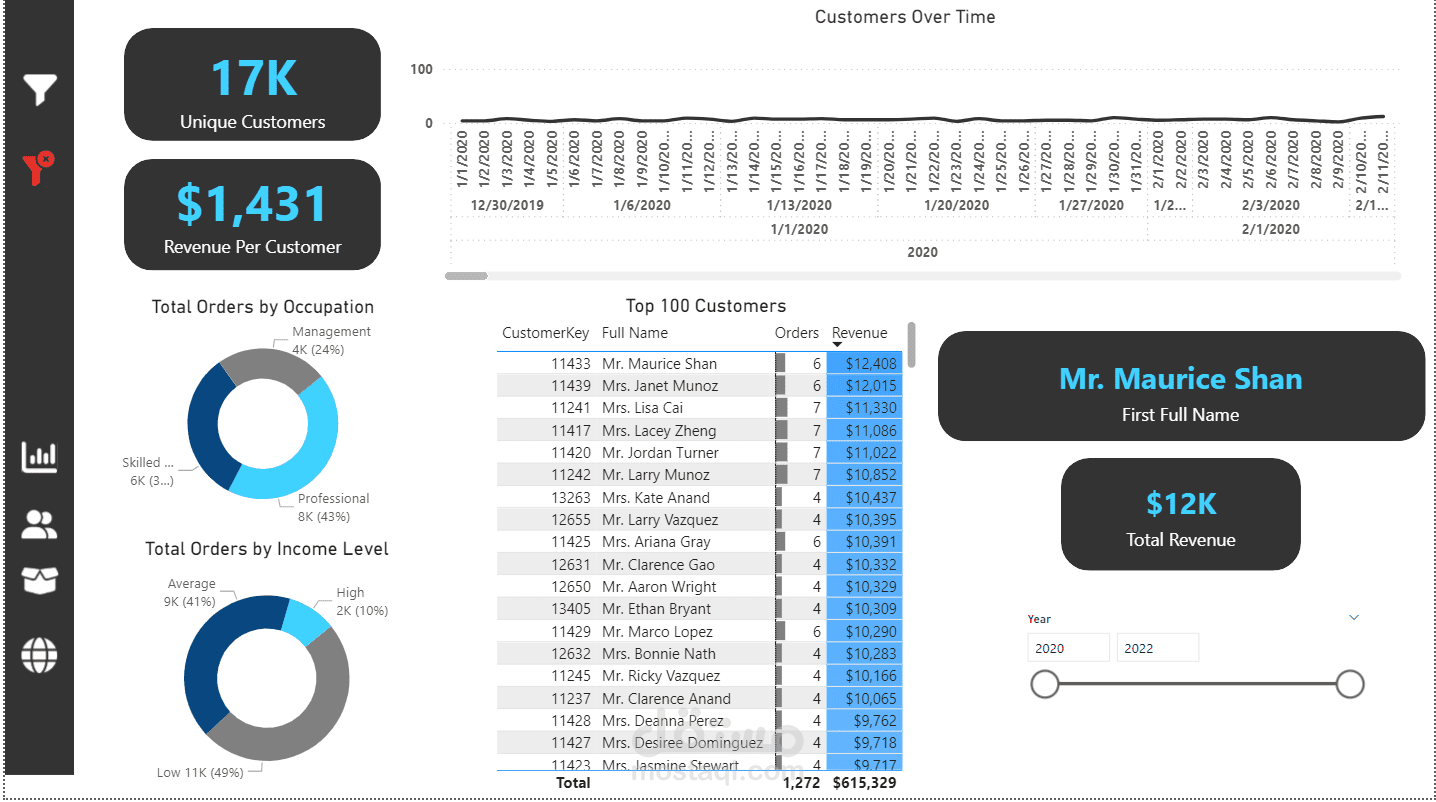The width and height of the screenshot is (1436, 802).
Task: Sort table by Full Name column header
Action: pos(635,333)
